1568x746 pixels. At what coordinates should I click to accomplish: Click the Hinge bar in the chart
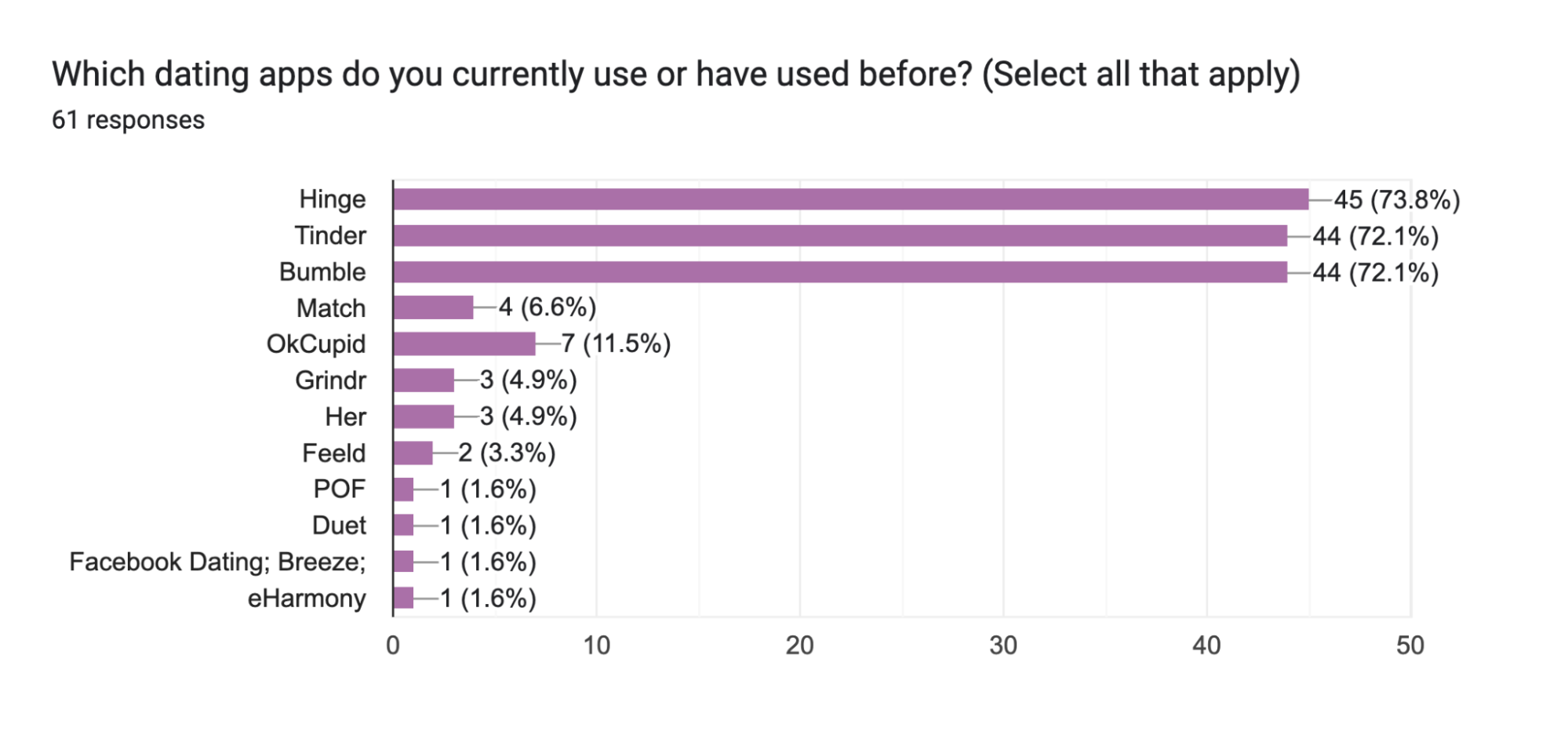pos(850,199)
